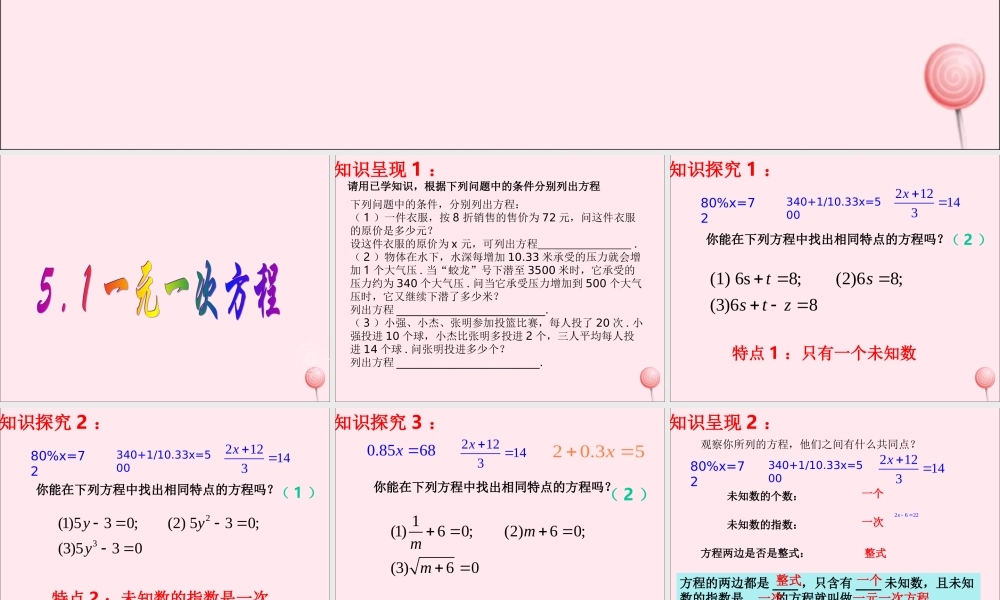Click the square-root equation '(3)√(m+6)=0'
Viewport: 1000px width, 600px height.
(435, 567)
